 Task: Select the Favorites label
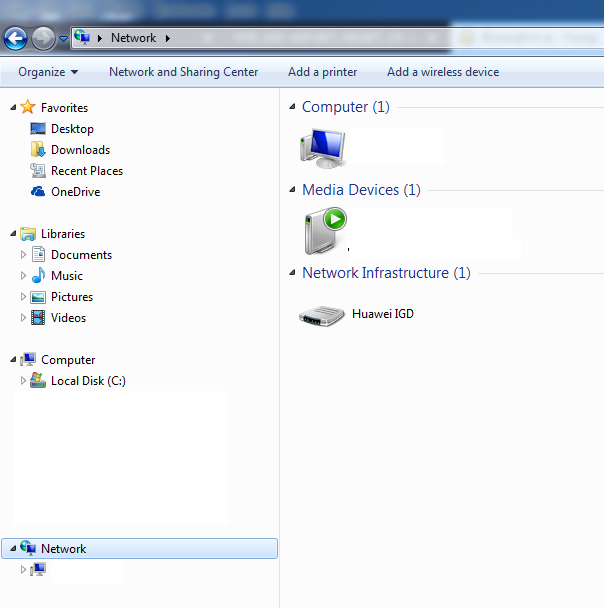tap(64, 108)
